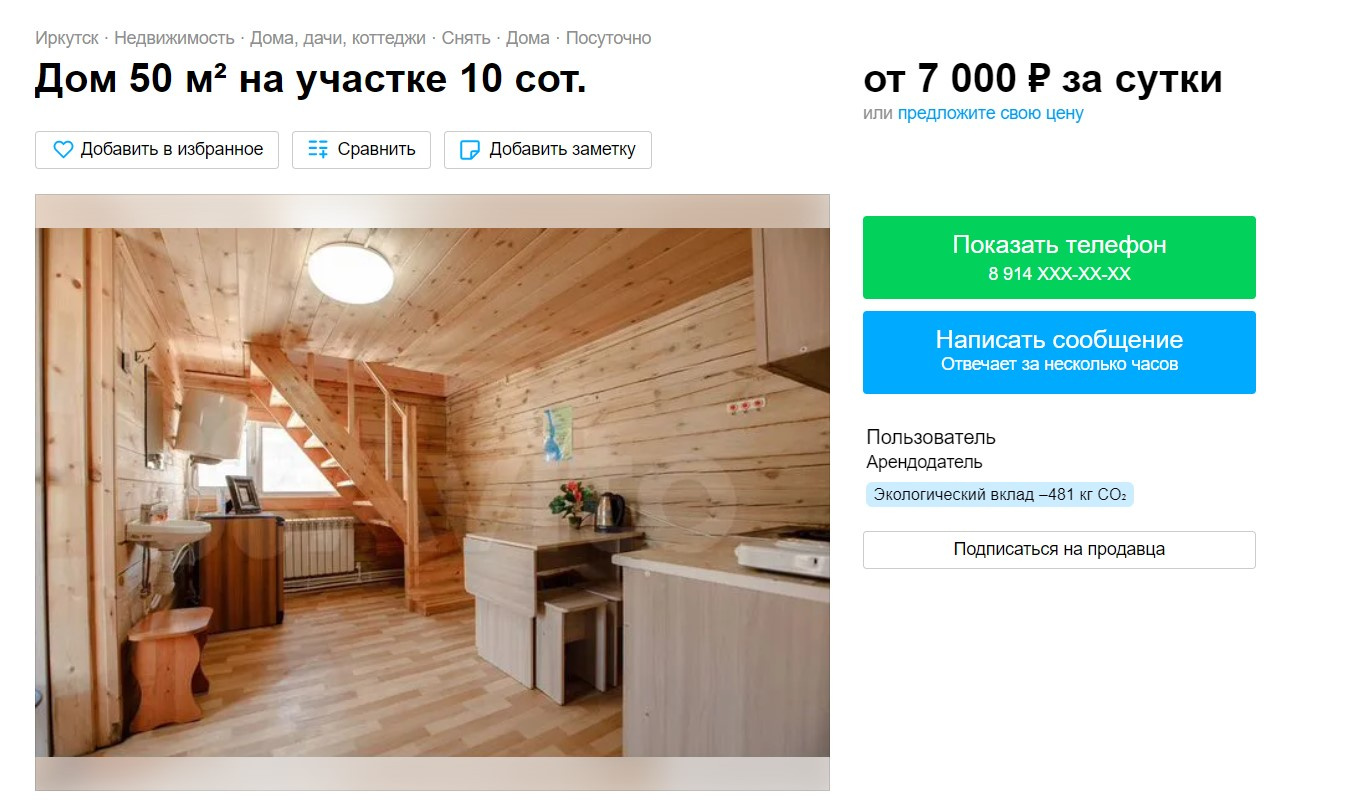Open the house interior photo

tap(432, 492)
